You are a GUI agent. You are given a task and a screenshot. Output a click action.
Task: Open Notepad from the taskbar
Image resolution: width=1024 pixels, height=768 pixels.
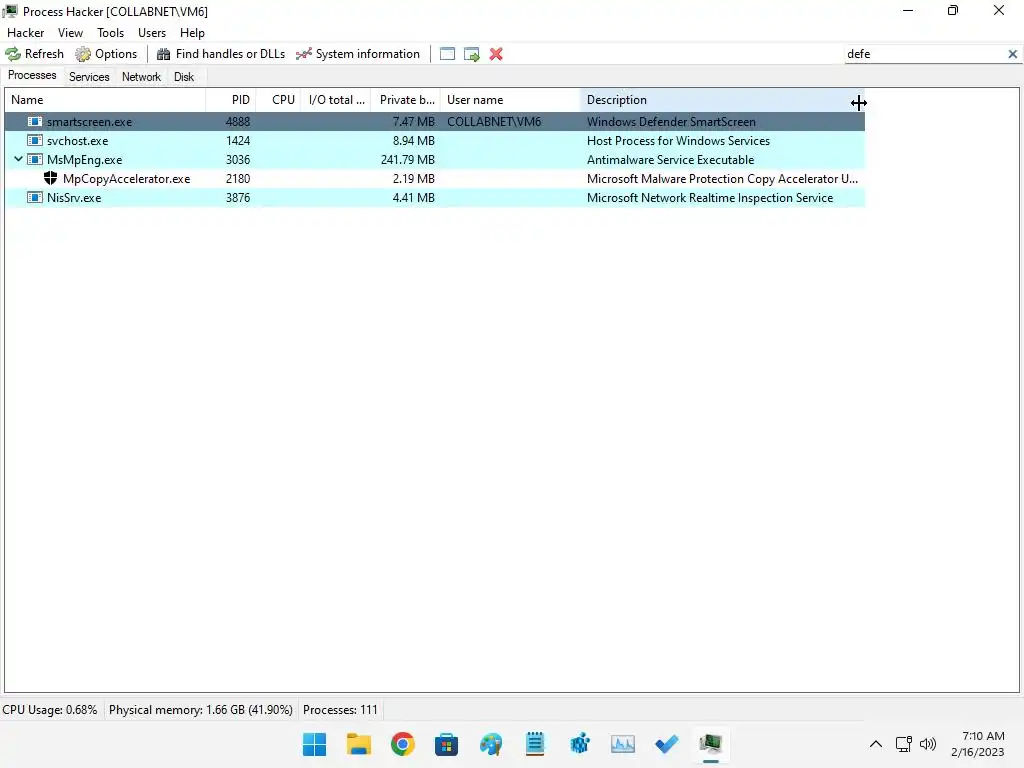coord(535,744)
